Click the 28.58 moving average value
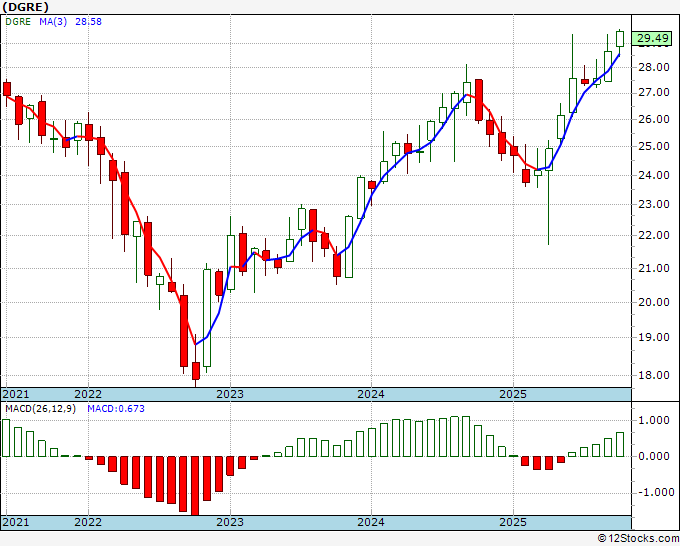The image size is (680, 546). [88, 22]
